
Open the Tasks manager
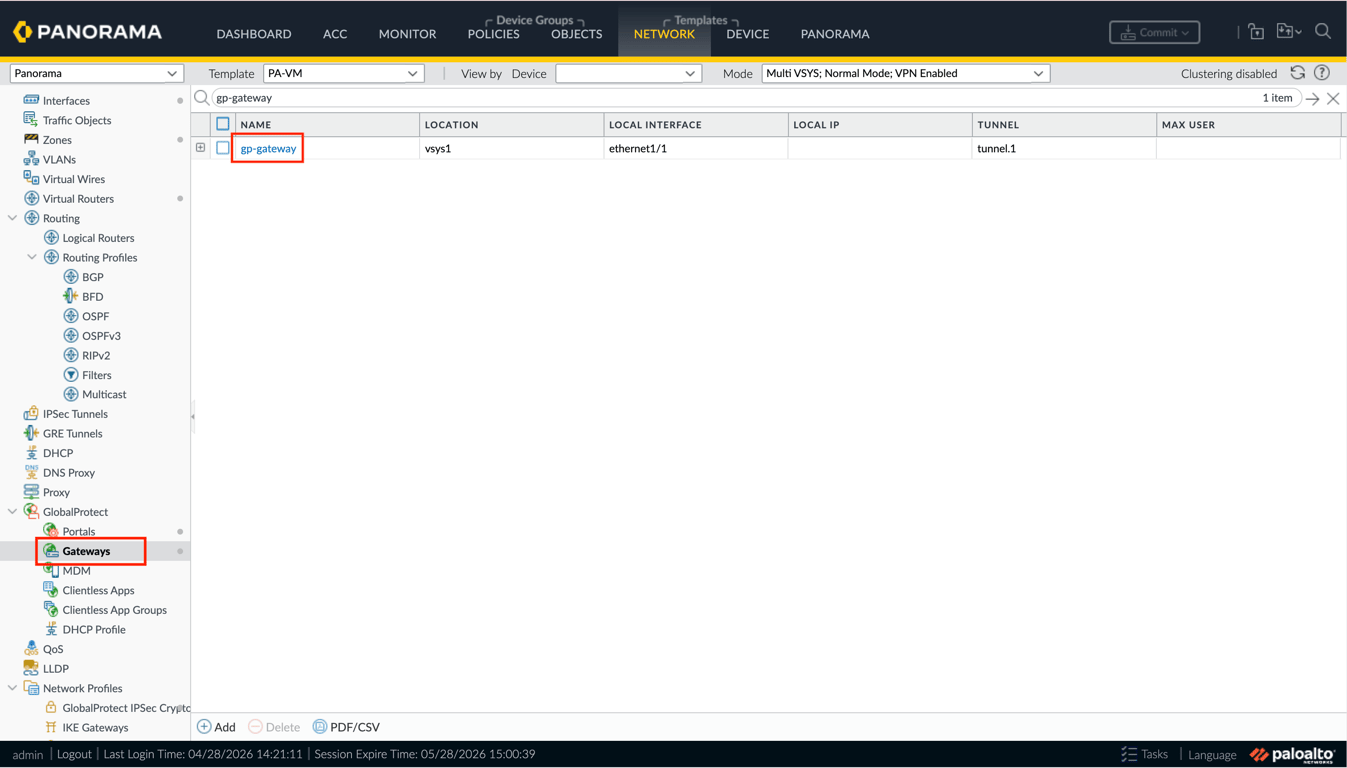tap(1144, 754)
